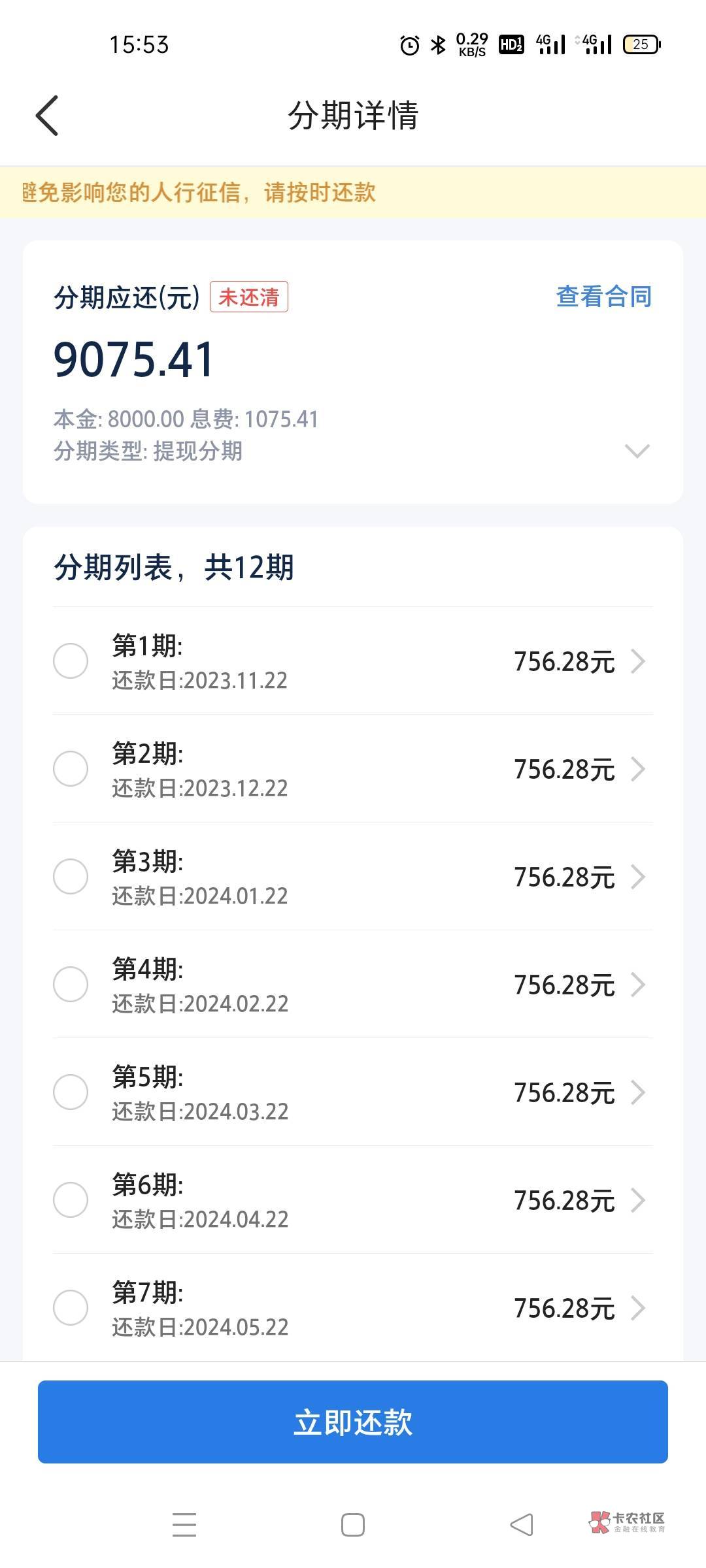This screenshot has width=706, height=1568.
Task: Tap the yellow repayment reminder banner
Action: [353, 192]
